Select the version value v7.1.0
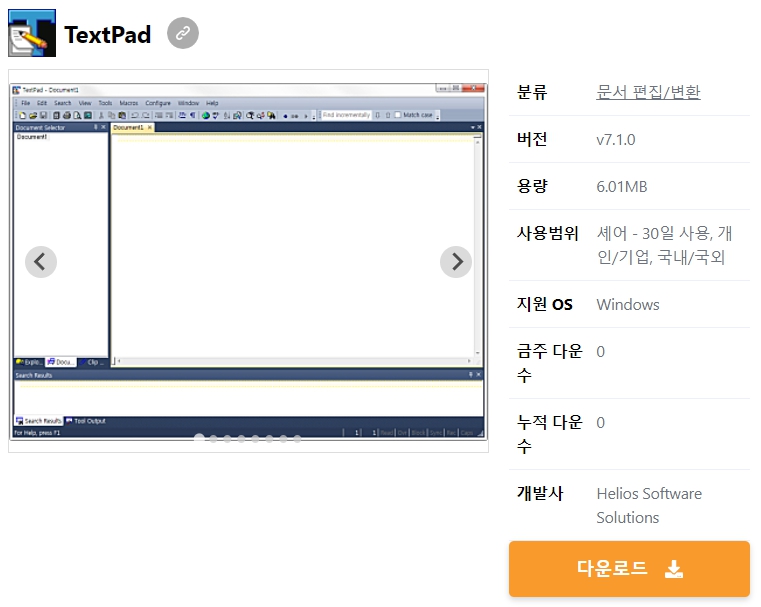The image size is (761, 607). tap(615, 140)
